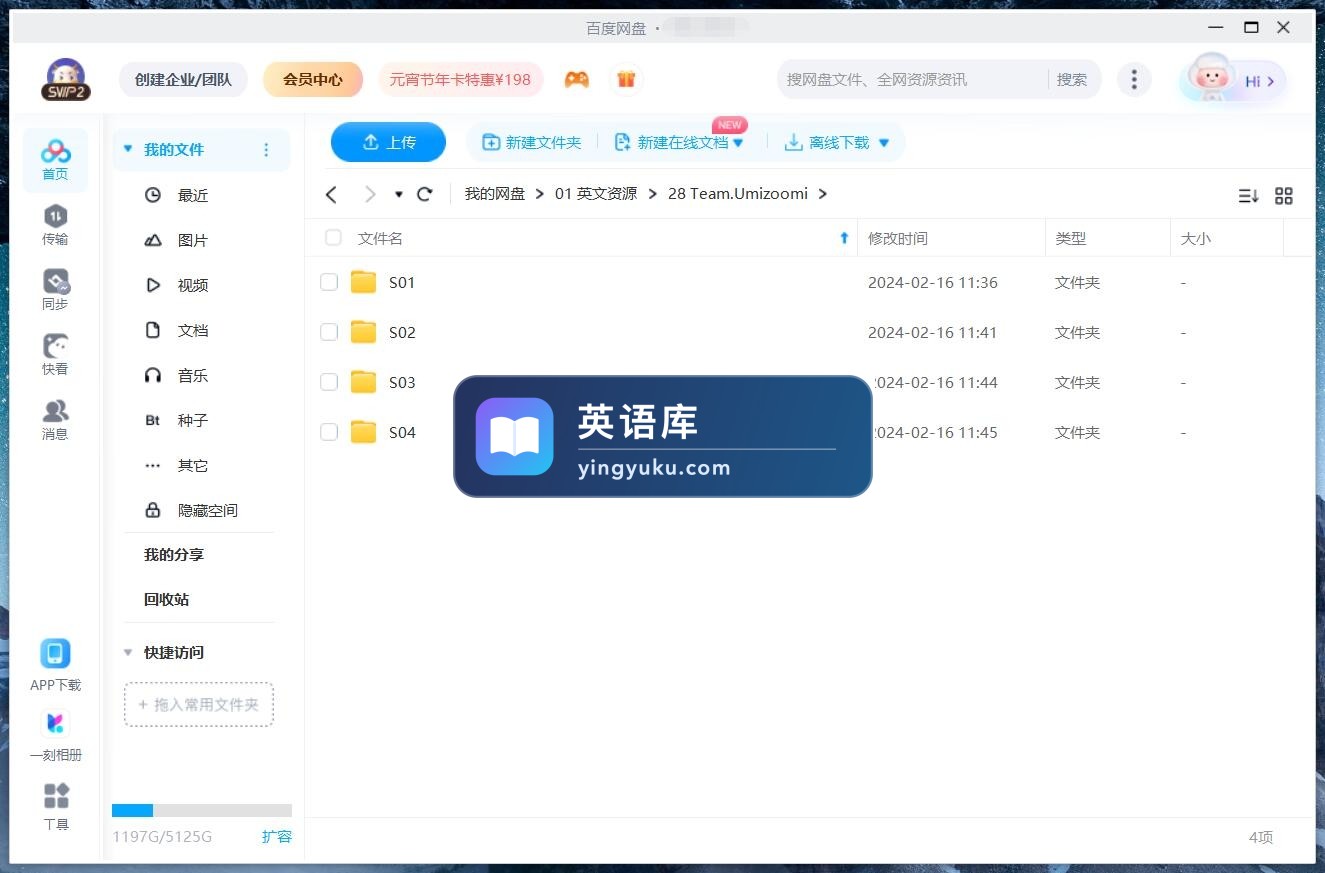Expand chevron after 01 英文资源 breadcrumb
This screenshot has width=1325, height=873.
point(652,194)
